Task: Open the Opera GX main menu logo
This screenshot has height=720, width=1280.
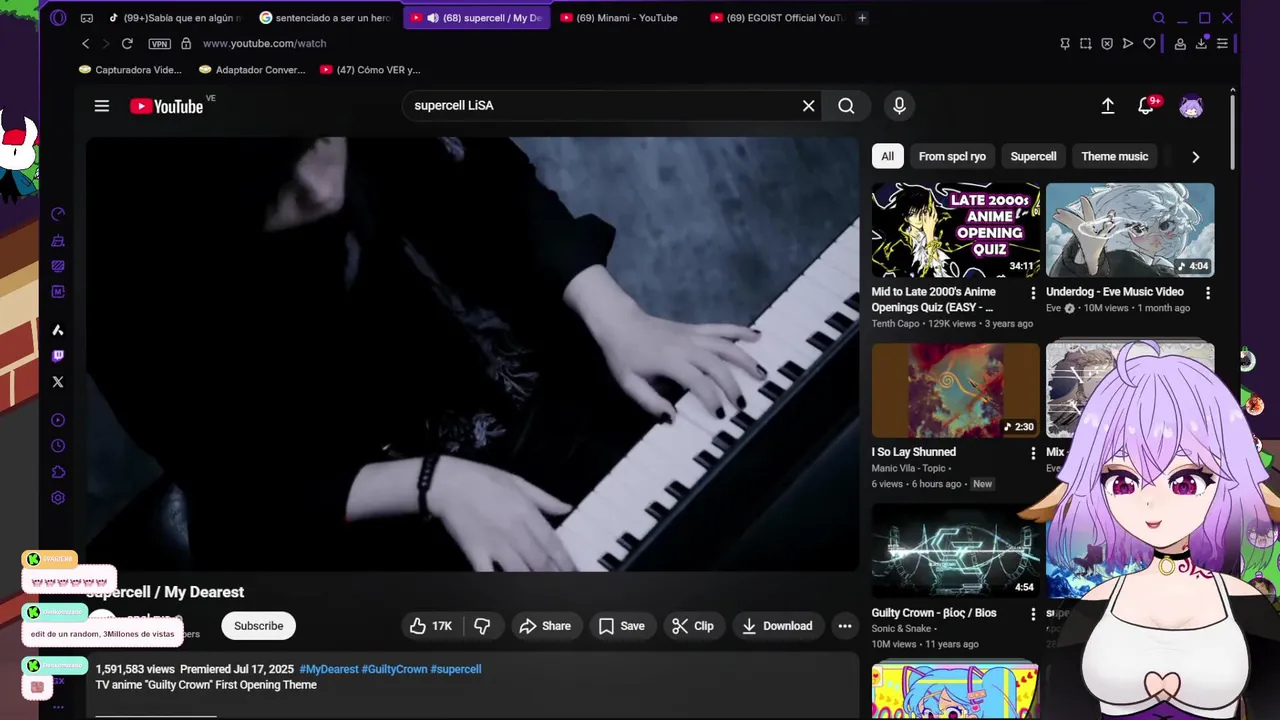Action: click(58, 17)
